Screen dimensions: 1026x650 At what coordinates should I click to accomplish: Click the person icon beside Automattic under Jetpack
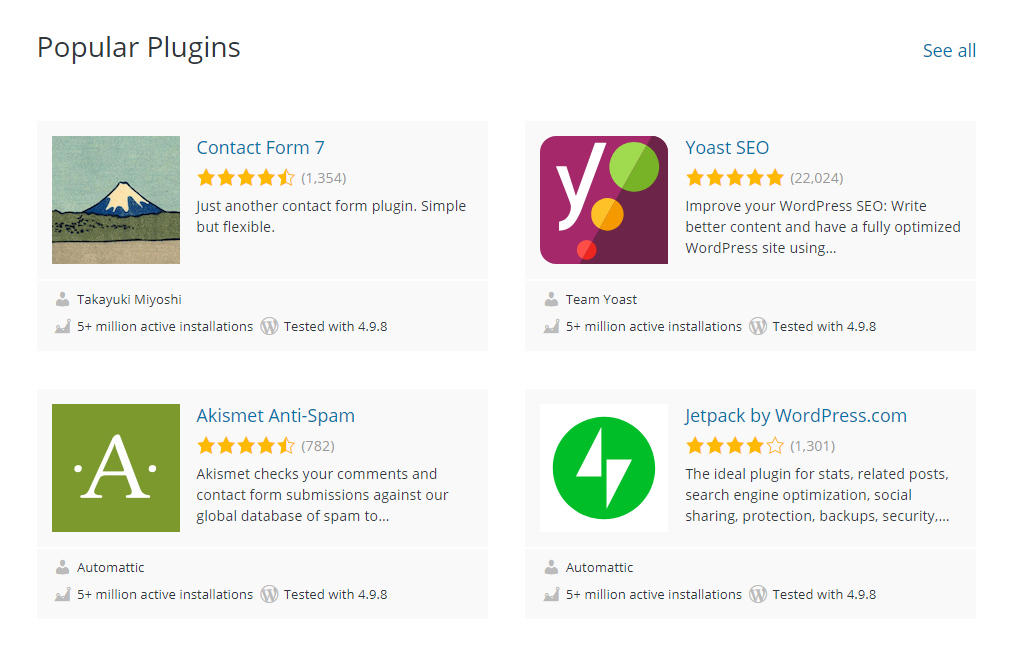[x=551, y=566]
